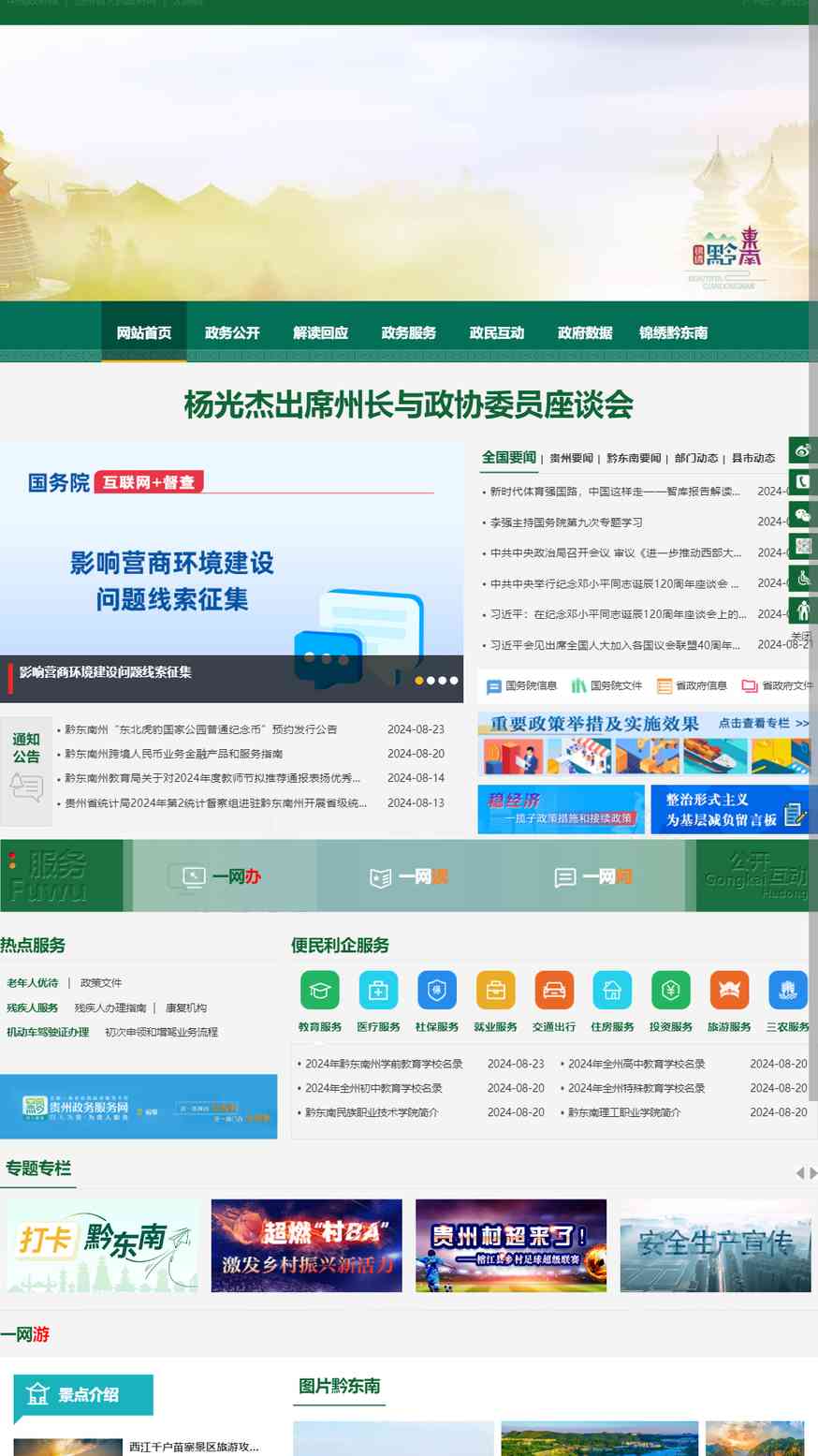The image size is (818, 1456).
Task: Show previous 专题专栏 items with left arrow
Action: (799, 1173)
